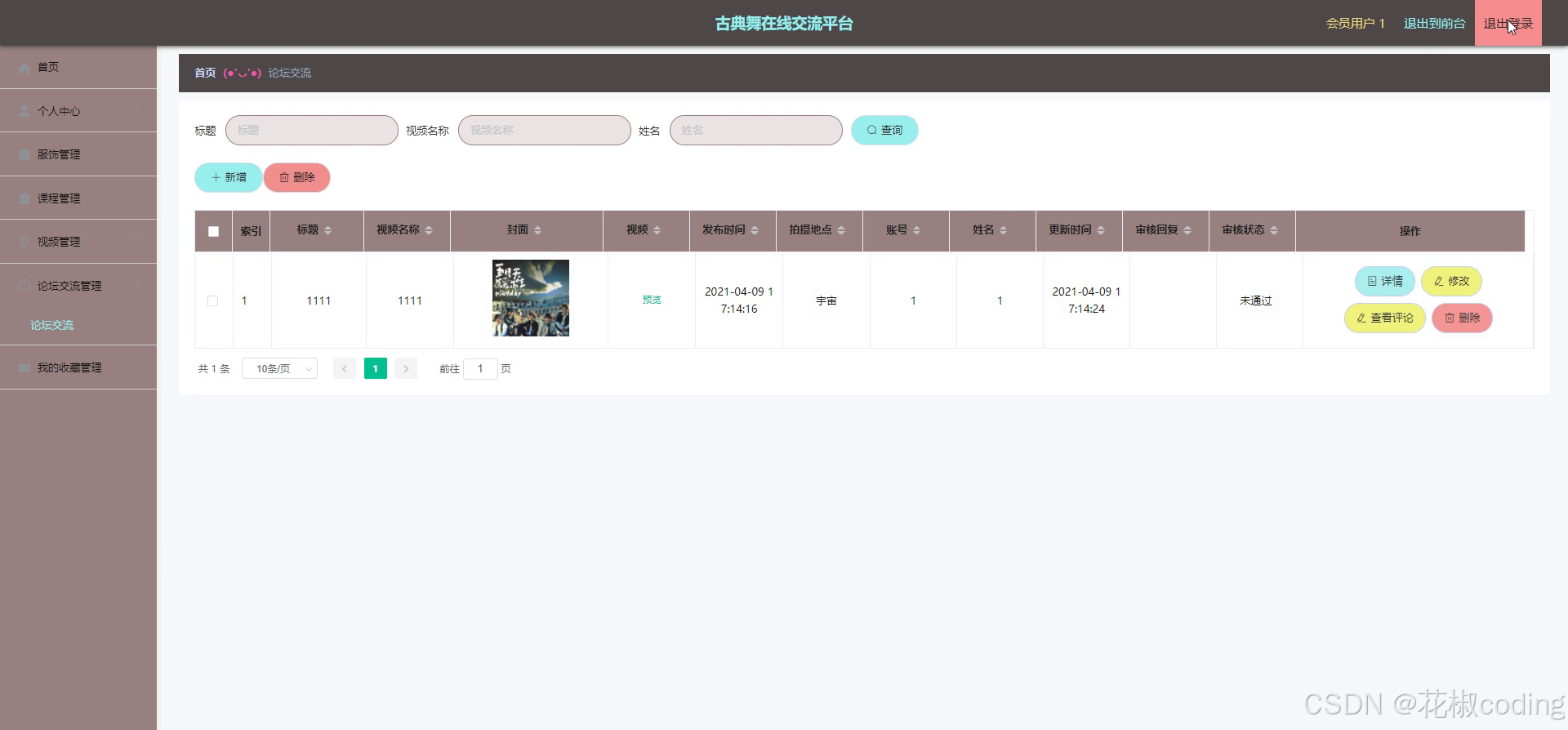Click the 索引 column header
Image resolution: width=1568 pixels, height=730 pixels.
point(251,231)
